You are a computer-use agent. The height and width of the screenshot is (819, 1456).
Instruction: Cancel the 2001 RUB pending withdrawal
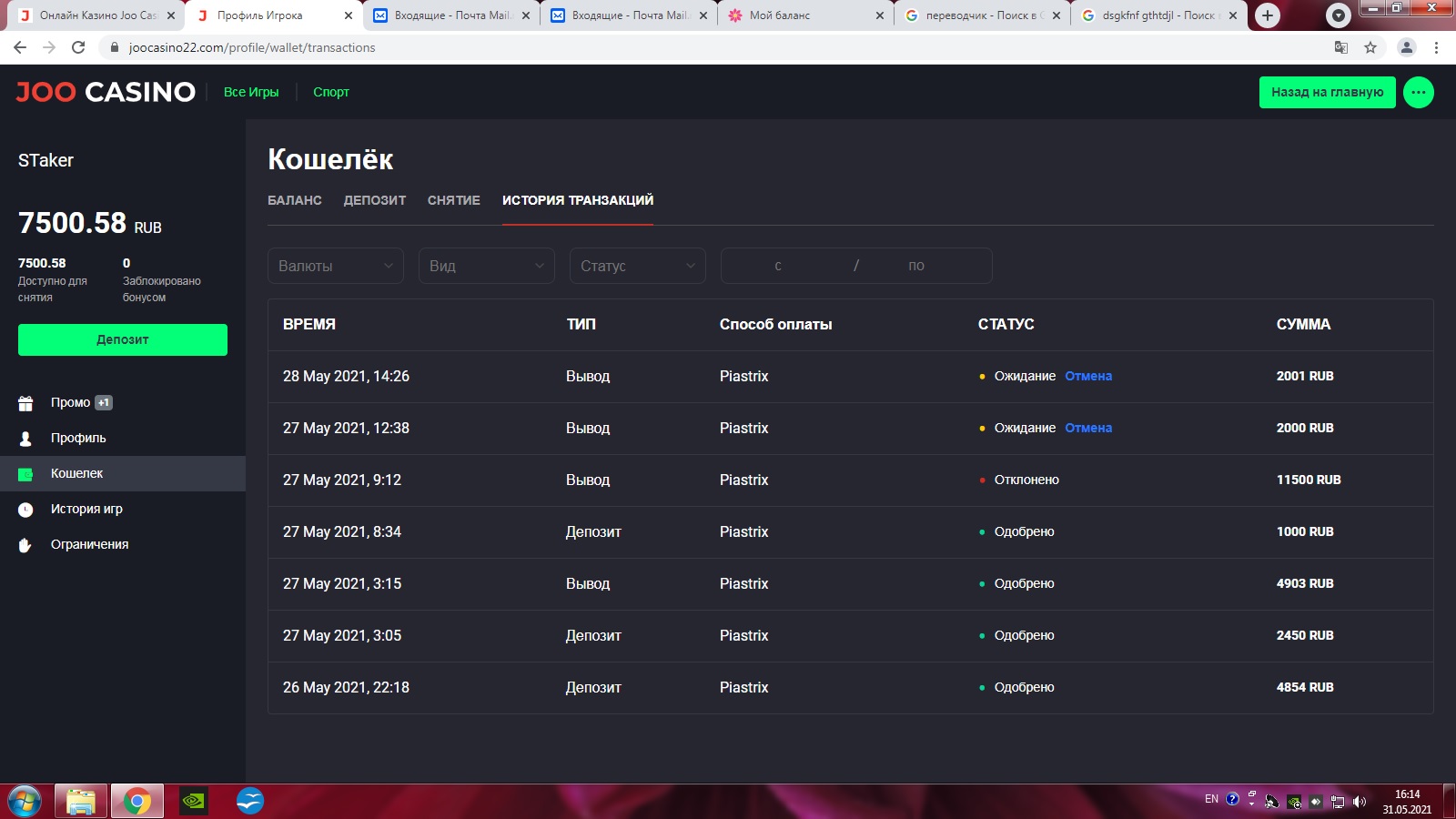point(1088,376)
